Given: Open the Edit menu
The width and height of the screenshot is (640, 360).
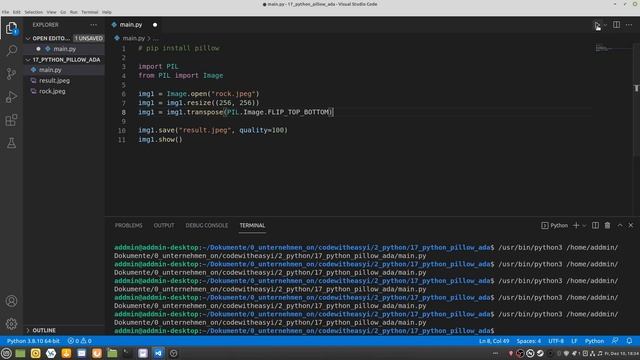Looking at the screenshot, I should [x=17, y=12].
